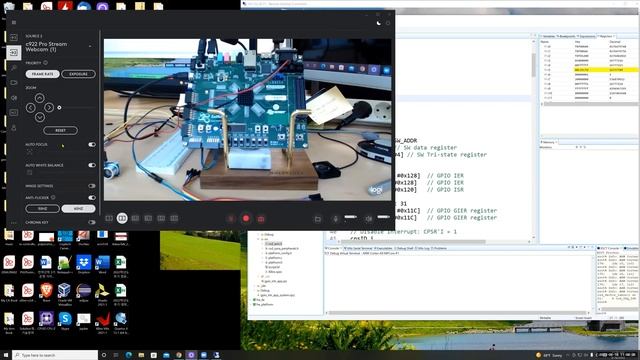Click the snapshot camera icon beside Record
640x360 pixels.
click(x=261, y=219)
